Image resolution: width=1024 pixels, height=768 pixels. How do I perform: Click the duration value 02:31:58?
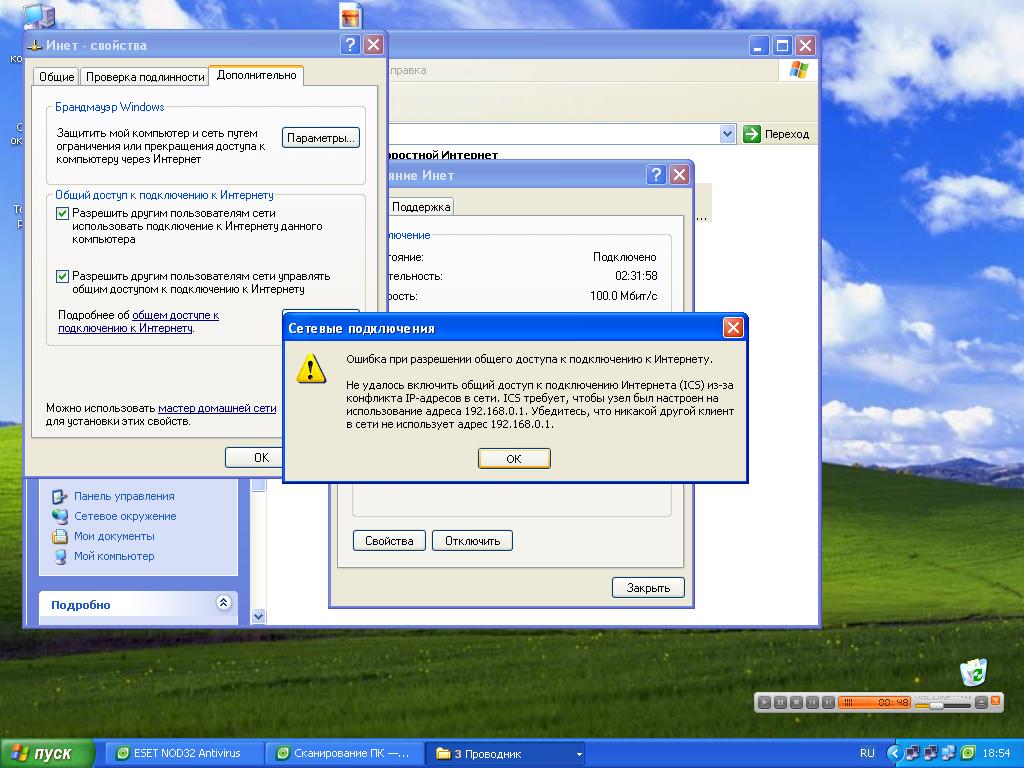tap(636, 276)
